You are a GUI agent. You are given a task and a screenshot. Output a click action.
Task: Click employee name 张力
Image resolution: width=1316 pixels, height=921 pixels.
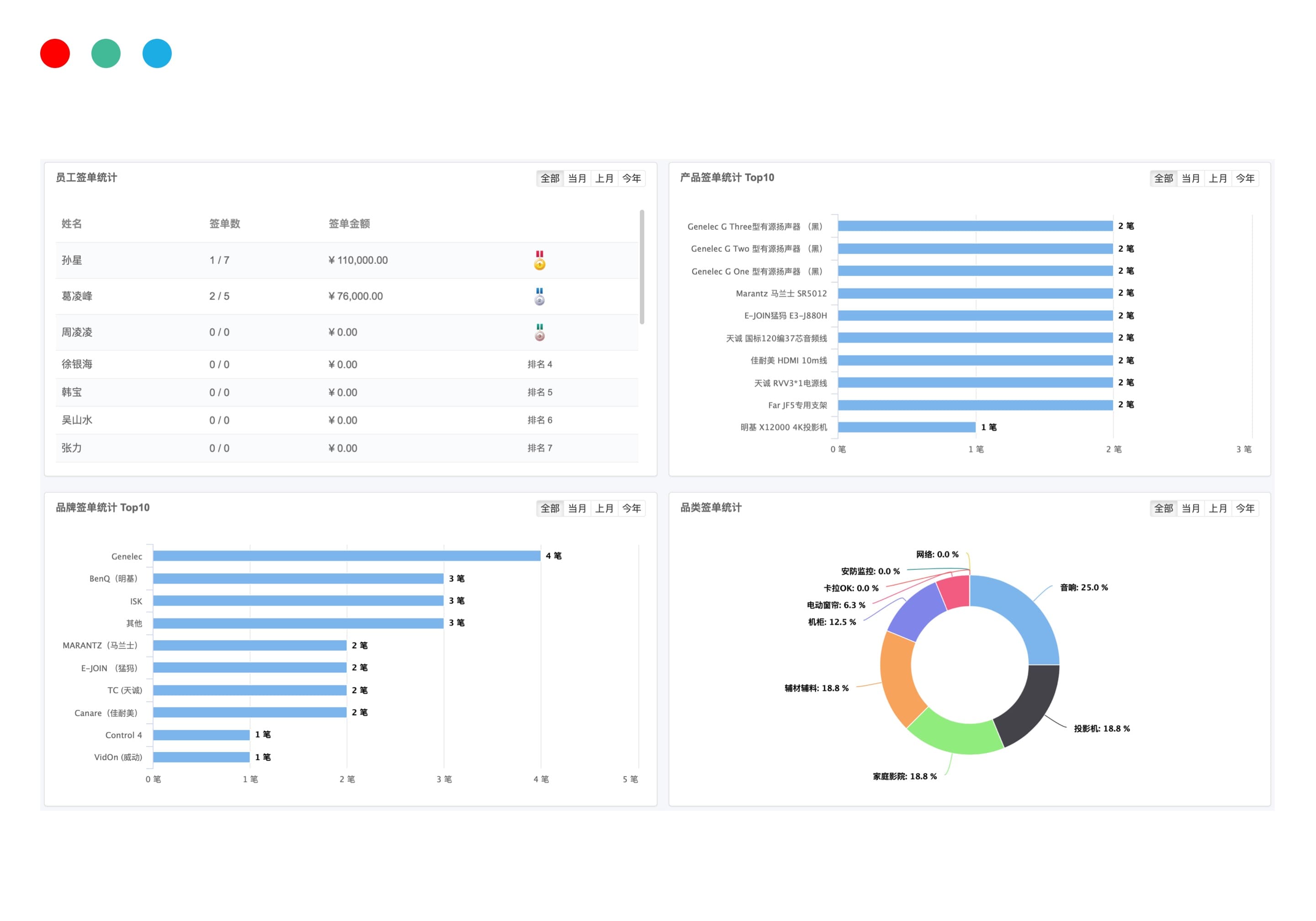(x=72, y=448)
